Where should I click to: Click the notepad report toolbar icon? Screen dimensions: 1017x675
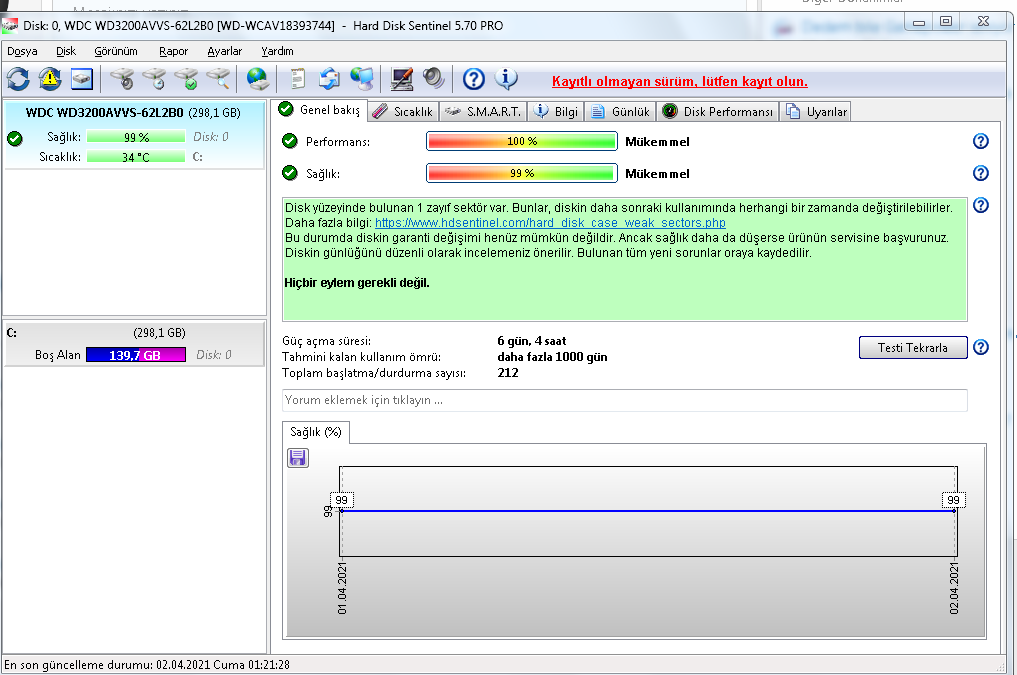(298, 80)
